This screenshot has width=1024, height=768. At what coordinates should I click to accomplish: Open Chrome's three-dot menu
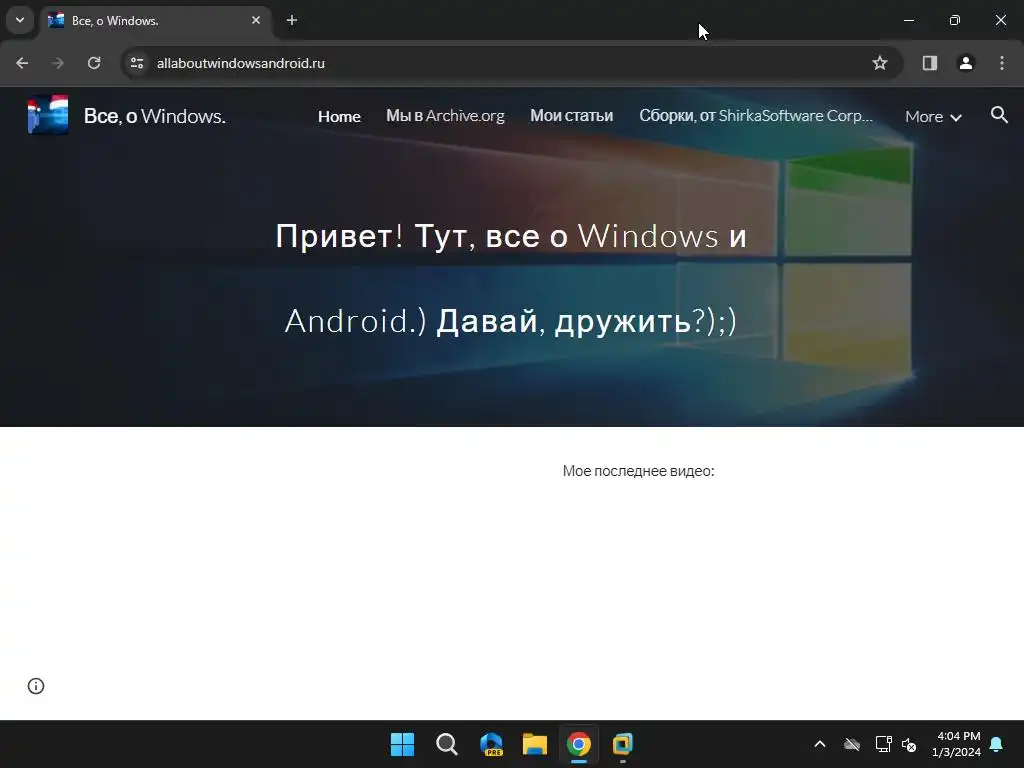[1002, 63]
